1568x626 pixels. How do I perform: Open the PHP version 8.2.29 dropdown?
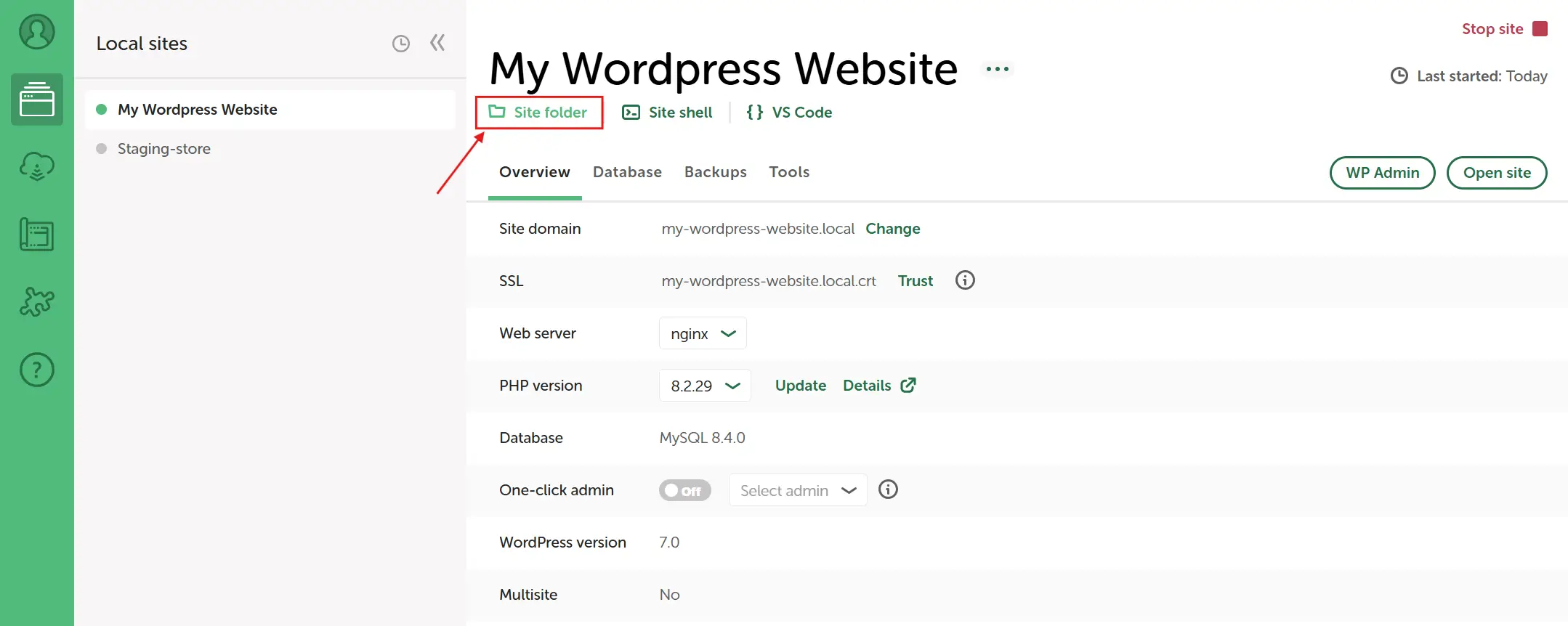point(705,386)
